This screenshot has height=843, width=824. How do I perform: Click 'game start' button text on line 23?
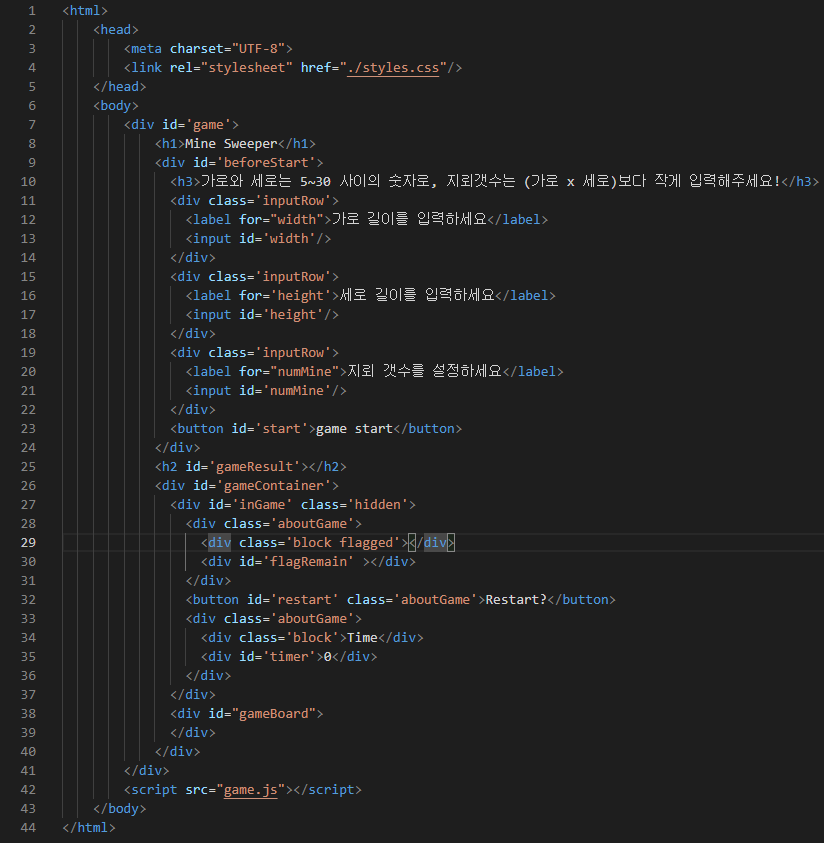tap(354, 429)
